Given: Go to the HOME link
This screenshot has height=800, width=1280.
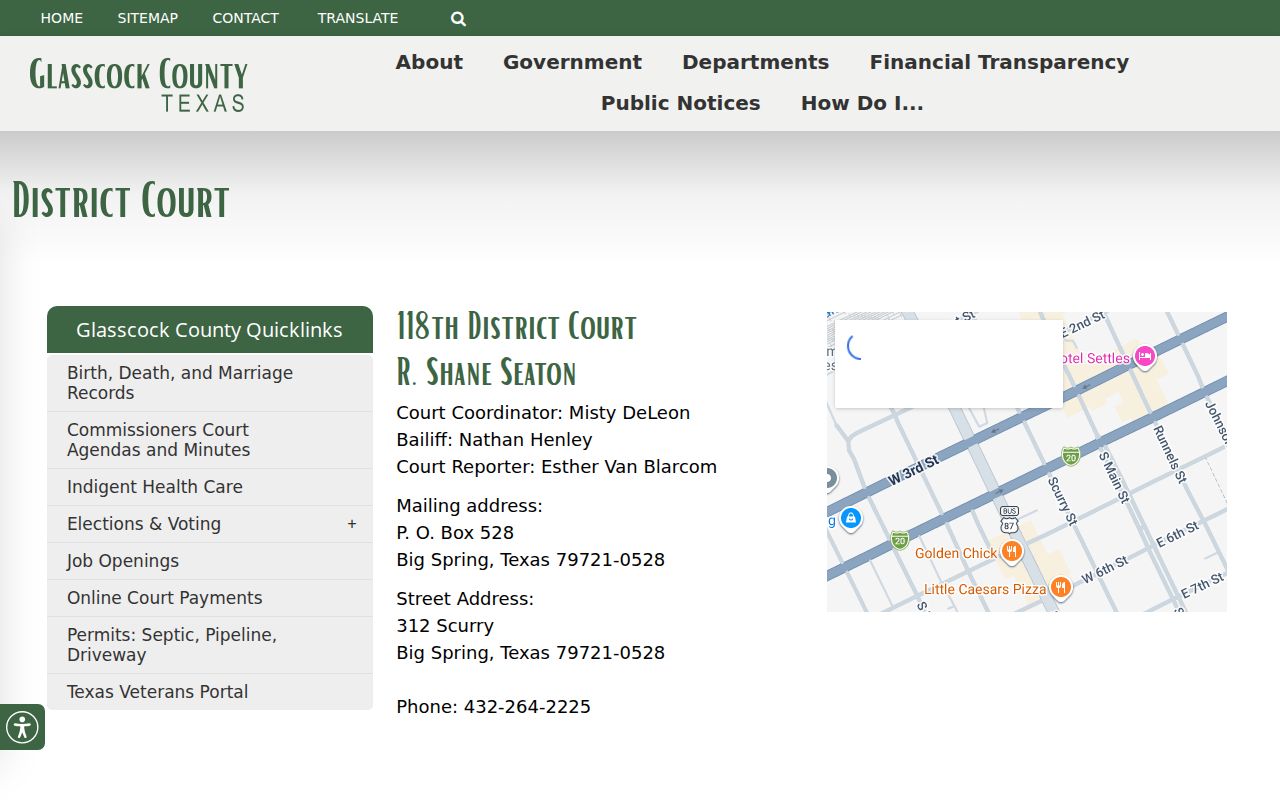Looking at the screenshot, I should pyautogui.click(x=62, y=18).
